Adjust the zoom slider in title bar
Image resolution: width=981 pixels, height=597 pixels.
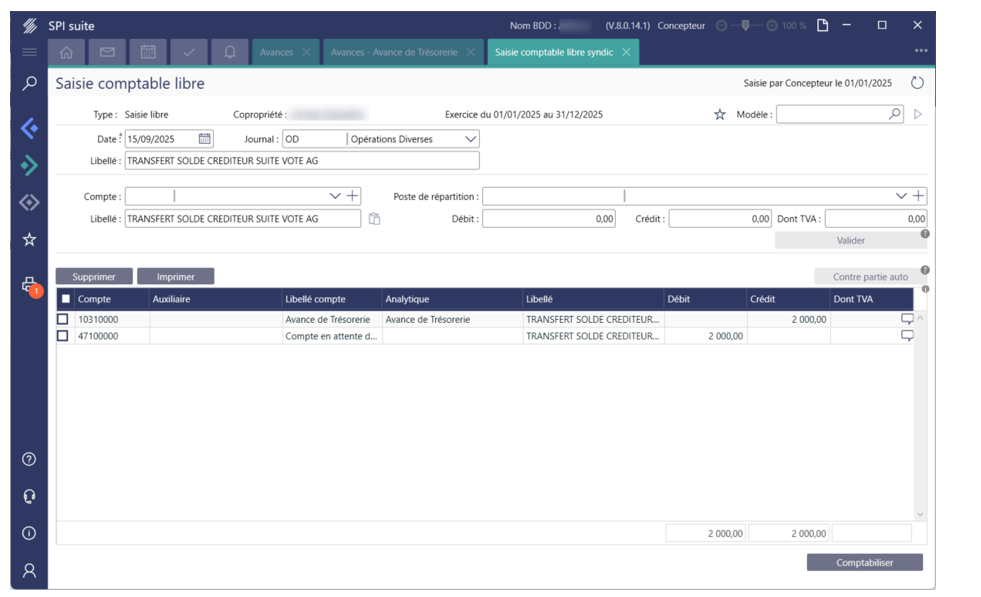coord(746,25)
